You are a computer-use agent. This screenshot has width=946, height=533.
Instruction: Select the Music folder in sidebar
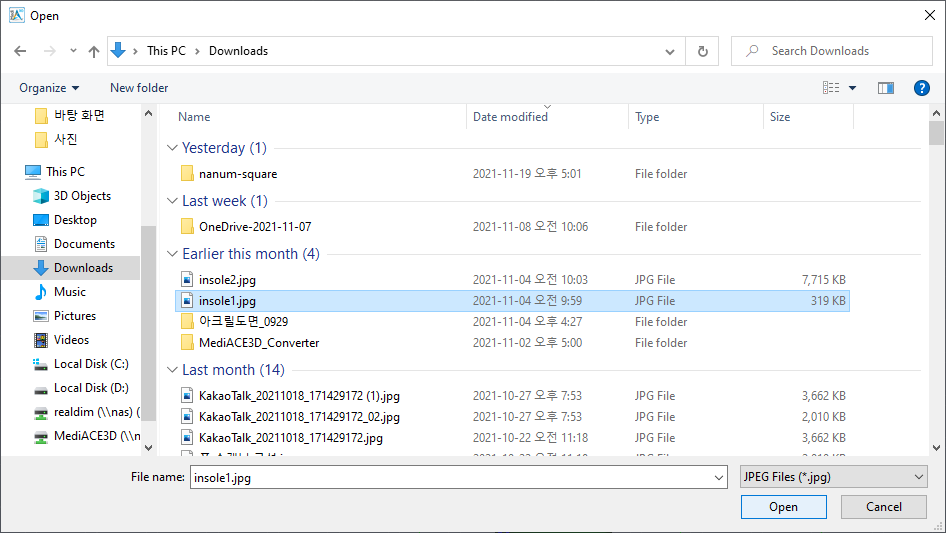click(69, 292)
